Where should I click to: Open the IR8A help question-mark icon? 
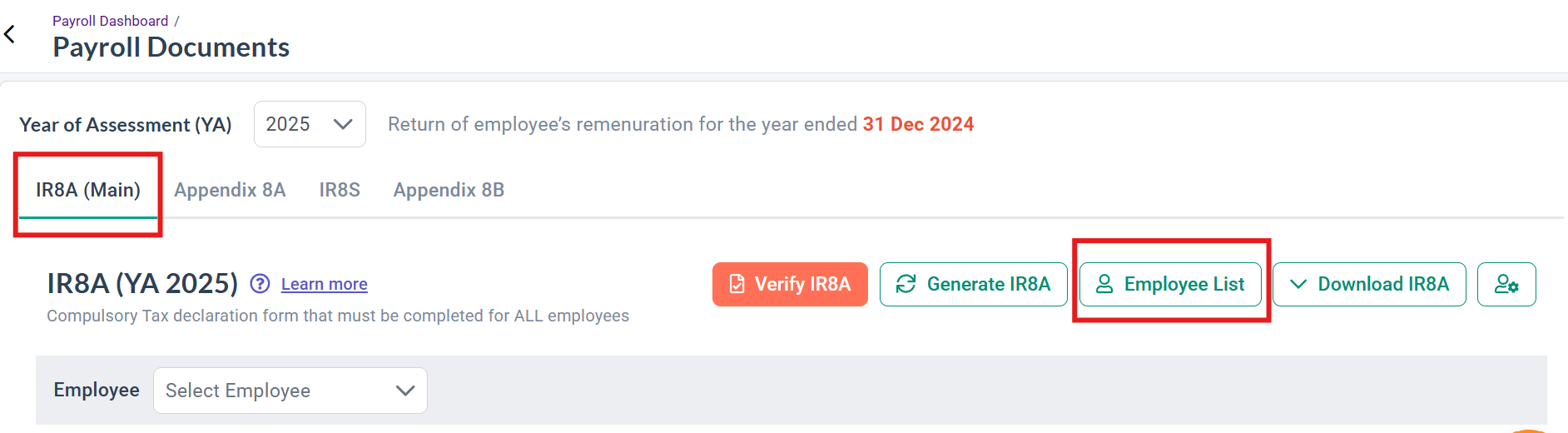pos(260,284)
